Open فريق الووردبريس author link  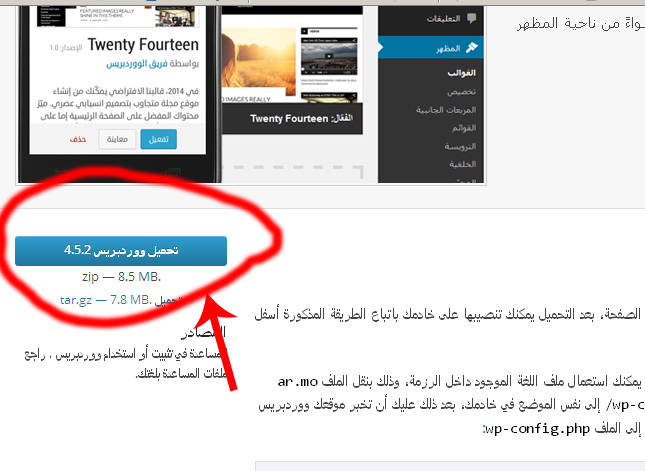pos(137,64)
